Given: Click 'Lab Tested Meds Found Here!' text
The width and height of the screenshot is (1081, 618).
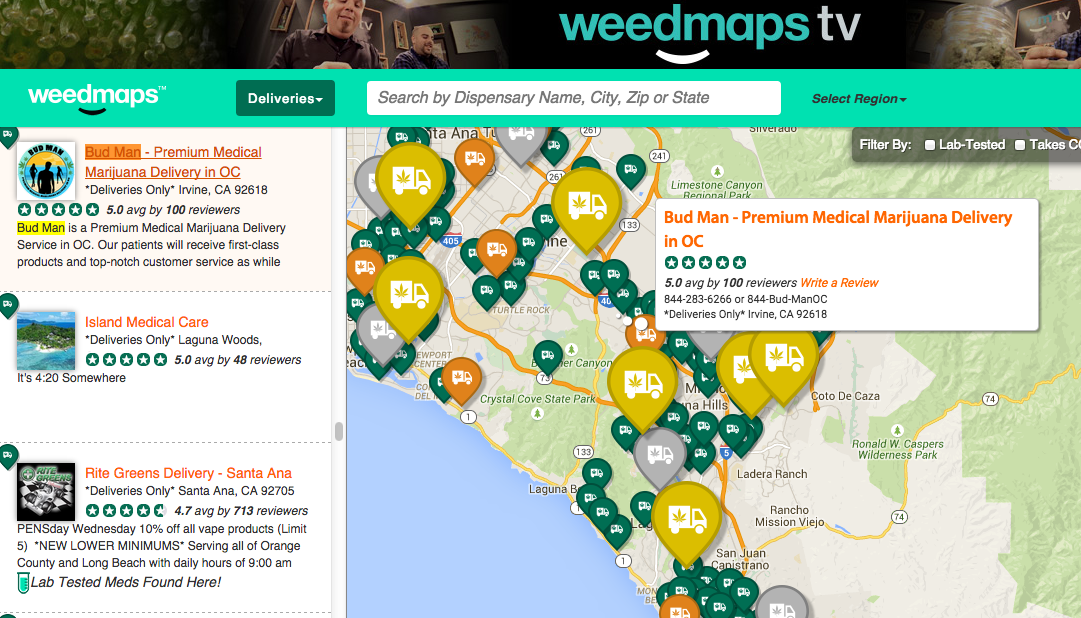Looking at the screenshot, I should (126, 583).
